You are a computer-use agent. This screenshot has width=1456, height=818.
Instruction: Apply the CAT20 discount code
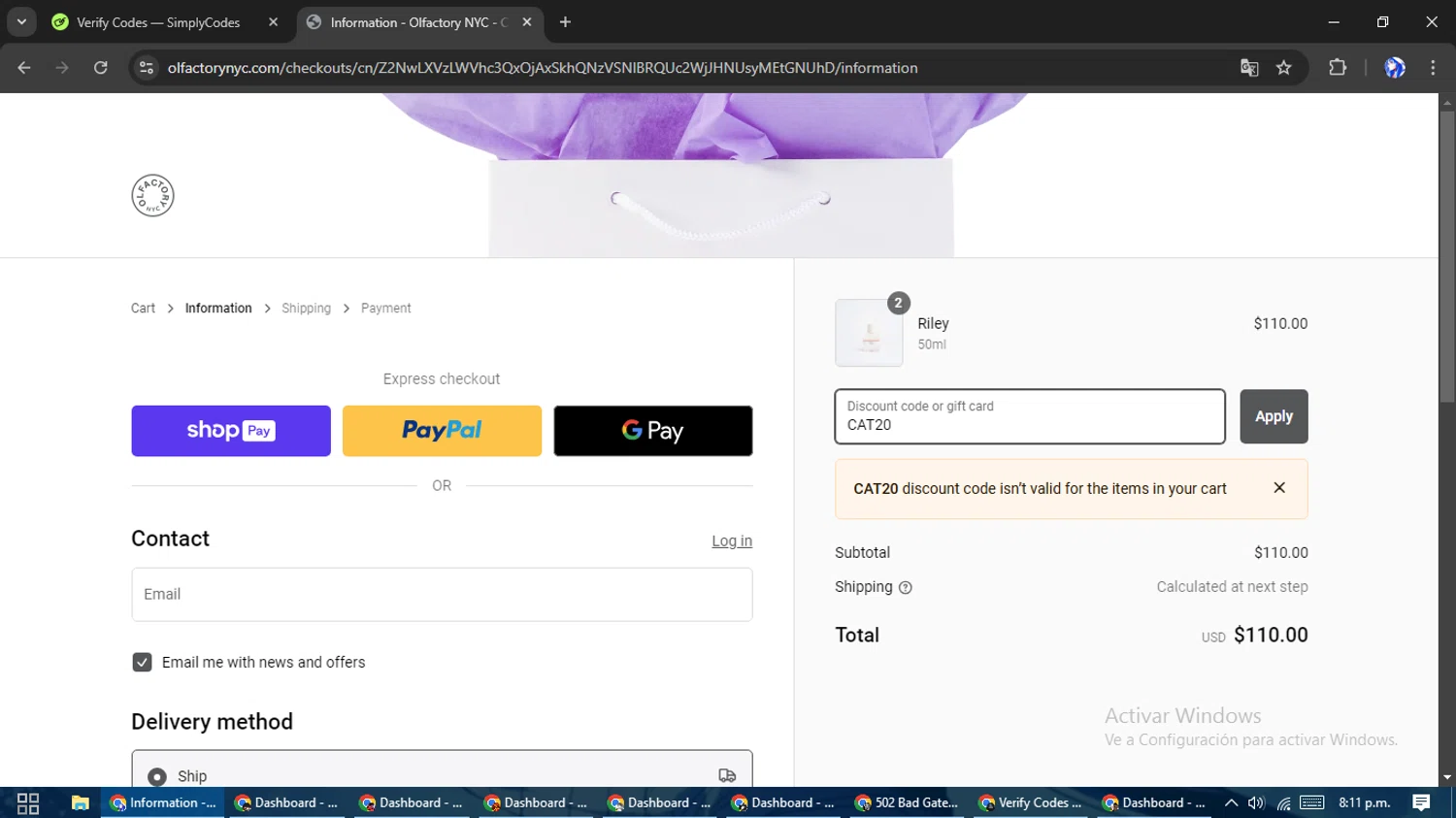coord(1274,416)
